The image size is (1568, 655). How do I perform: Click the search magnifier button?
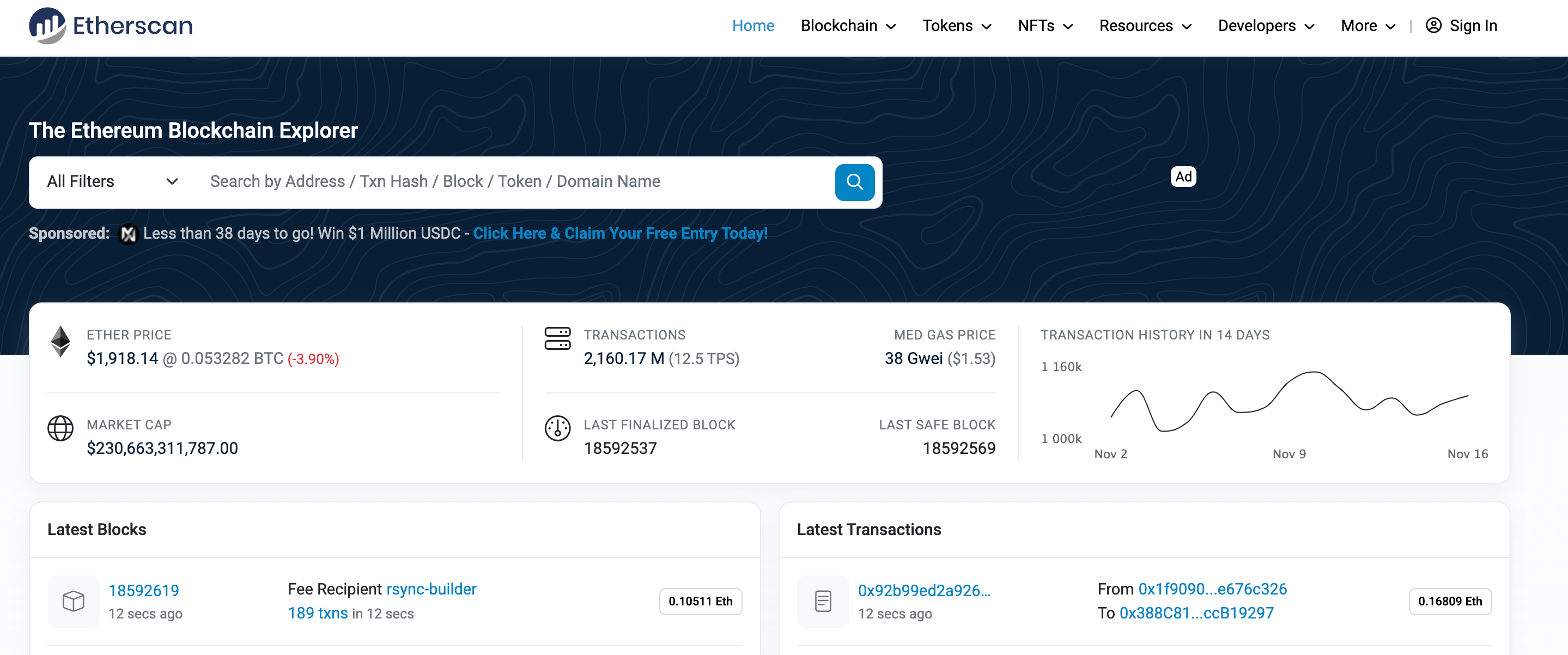pyautogui.click(x=854, y=182)
